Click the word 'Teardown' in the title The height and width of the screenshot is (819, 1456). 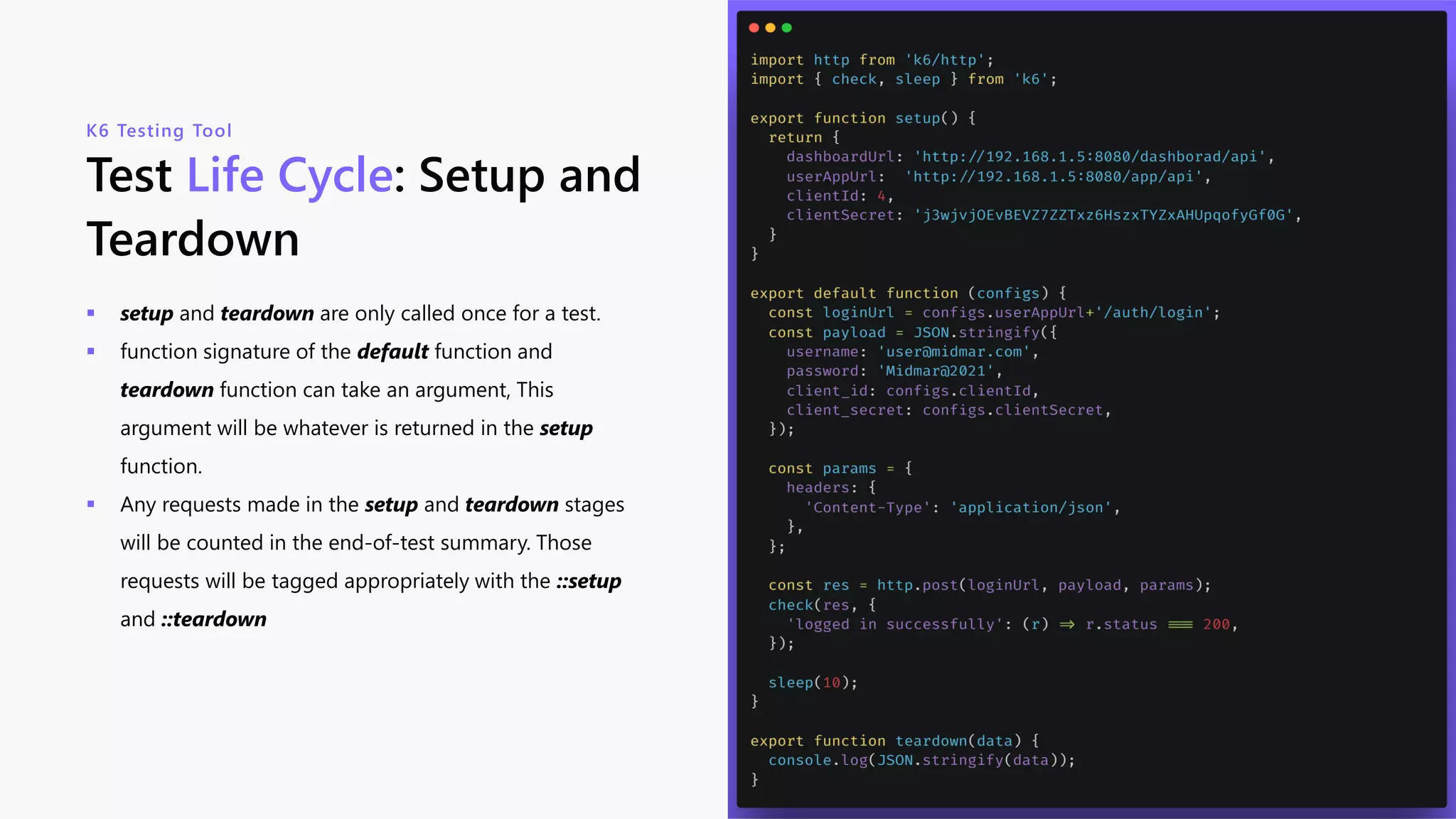pyautogui.click(x=193, y=239)
